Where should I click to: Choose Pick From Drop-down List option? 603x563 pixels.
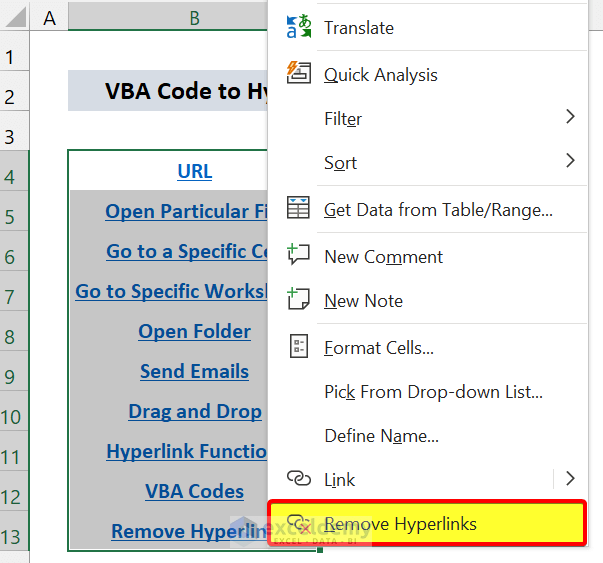[x=433, y=392]
